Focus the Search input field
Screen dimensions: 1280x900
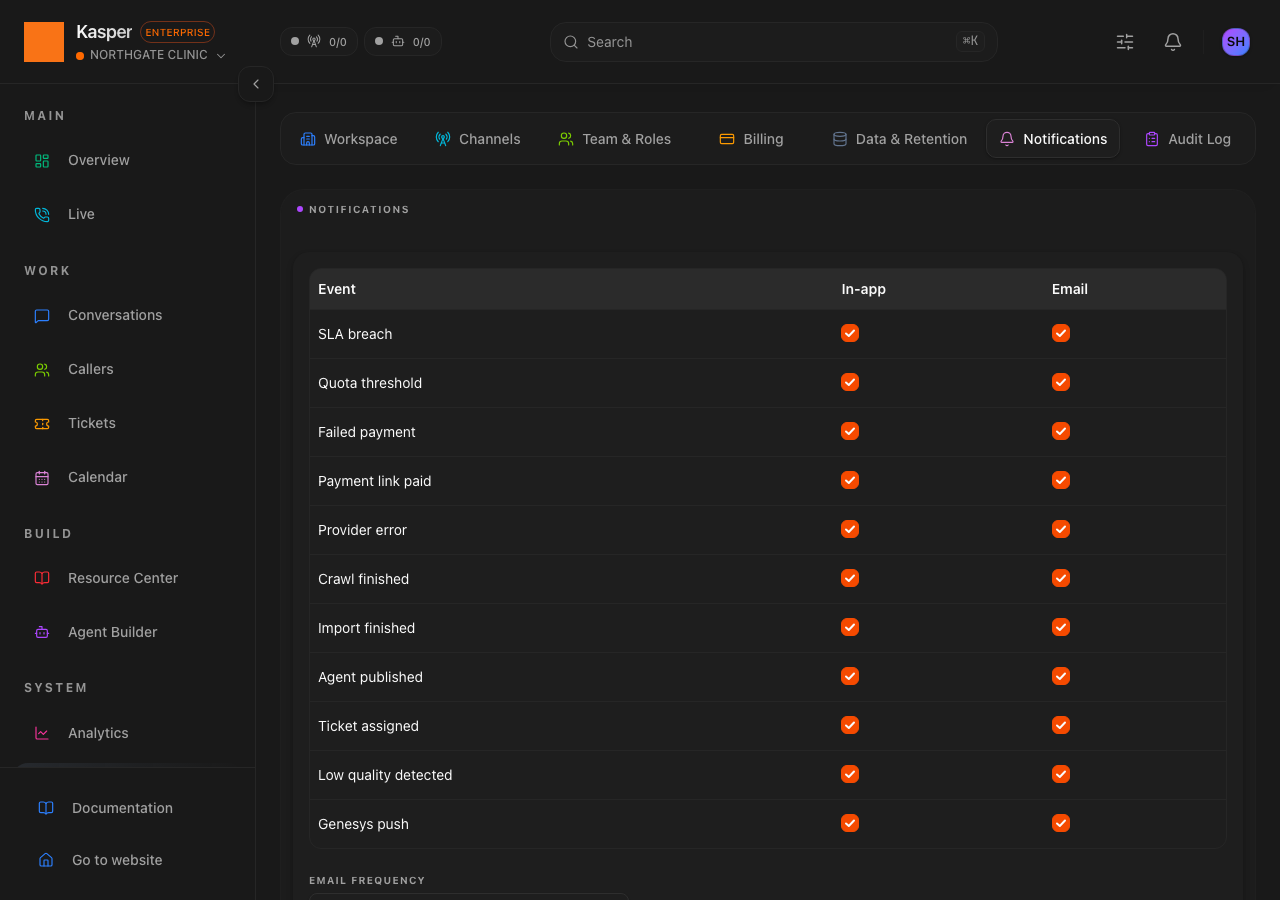[774, 42]
